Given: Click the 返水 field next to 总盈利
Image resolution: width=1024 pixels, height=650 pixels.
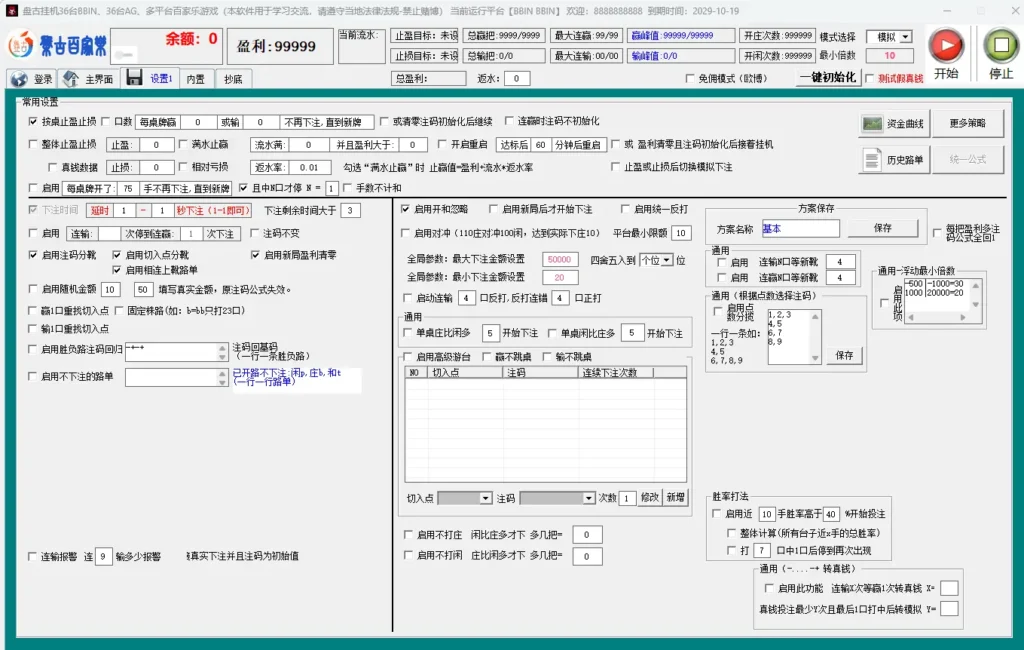Looking at the screenshot, I should coord(516,78).
